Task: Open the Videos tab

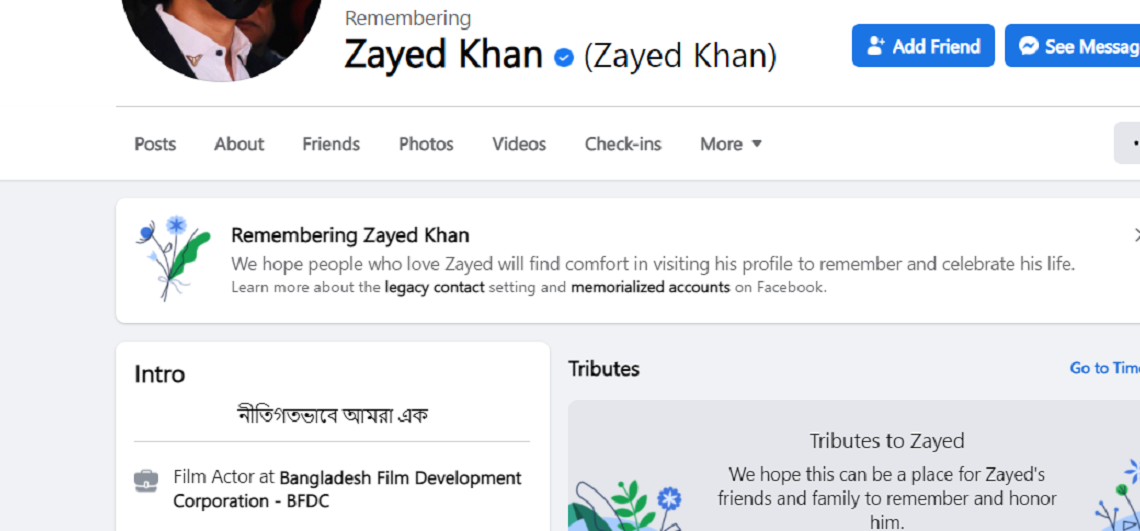Action: (x=519, y=144)
